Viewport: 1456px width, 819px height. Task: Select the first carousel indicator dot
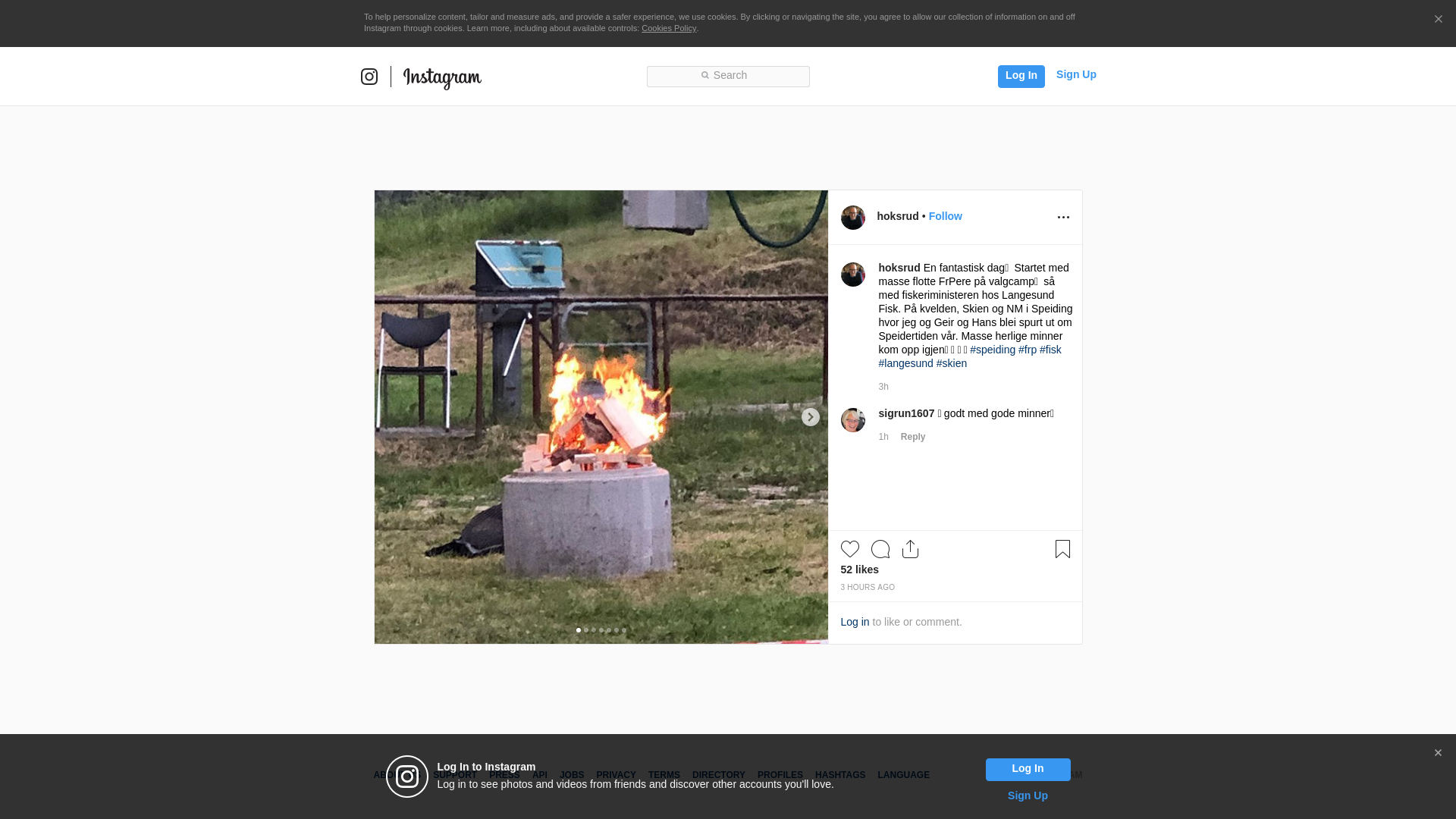coord(579,630)
